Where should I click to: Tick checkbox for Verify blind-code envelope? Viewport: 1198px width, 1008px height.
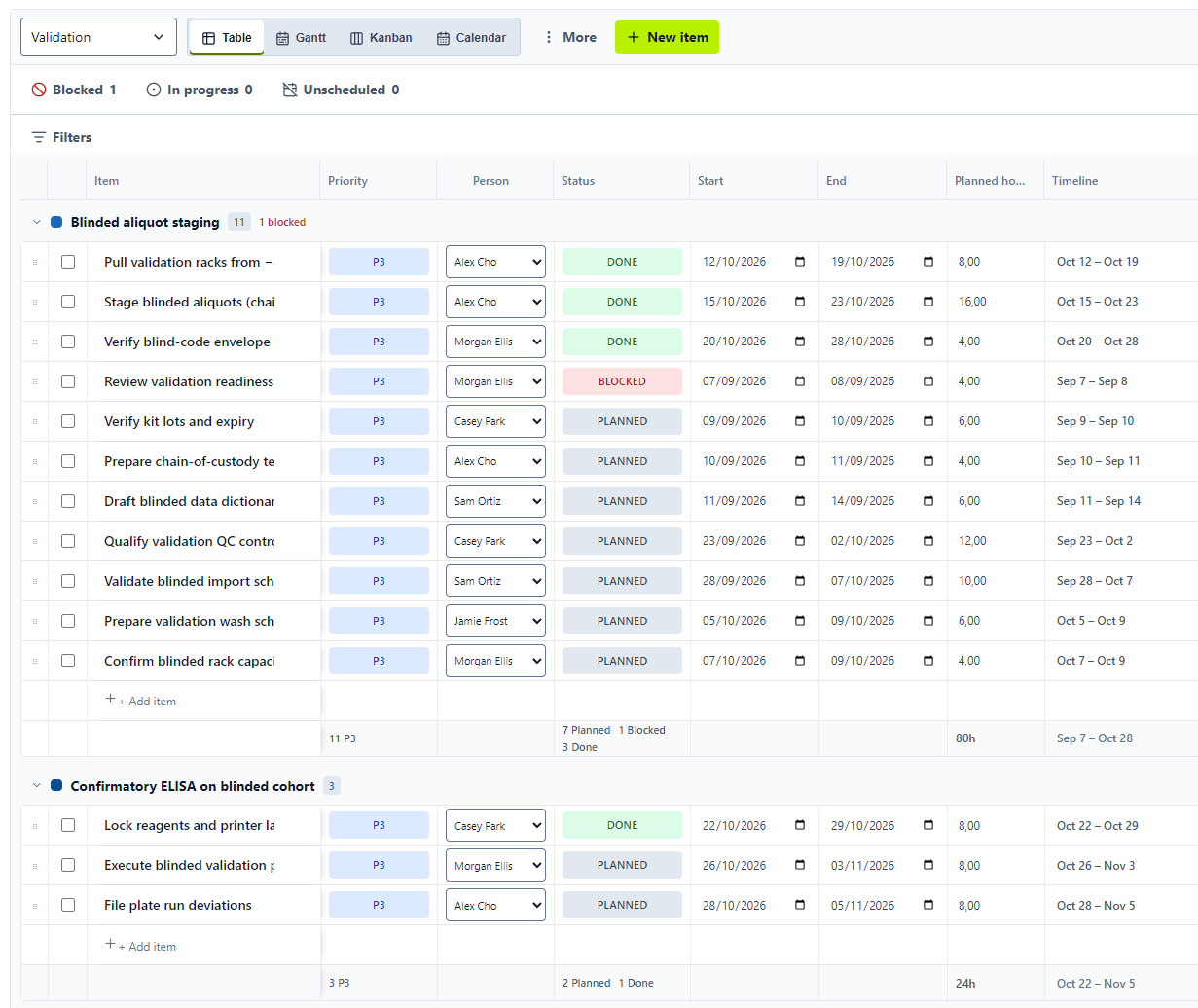click(x=68, y=342)
